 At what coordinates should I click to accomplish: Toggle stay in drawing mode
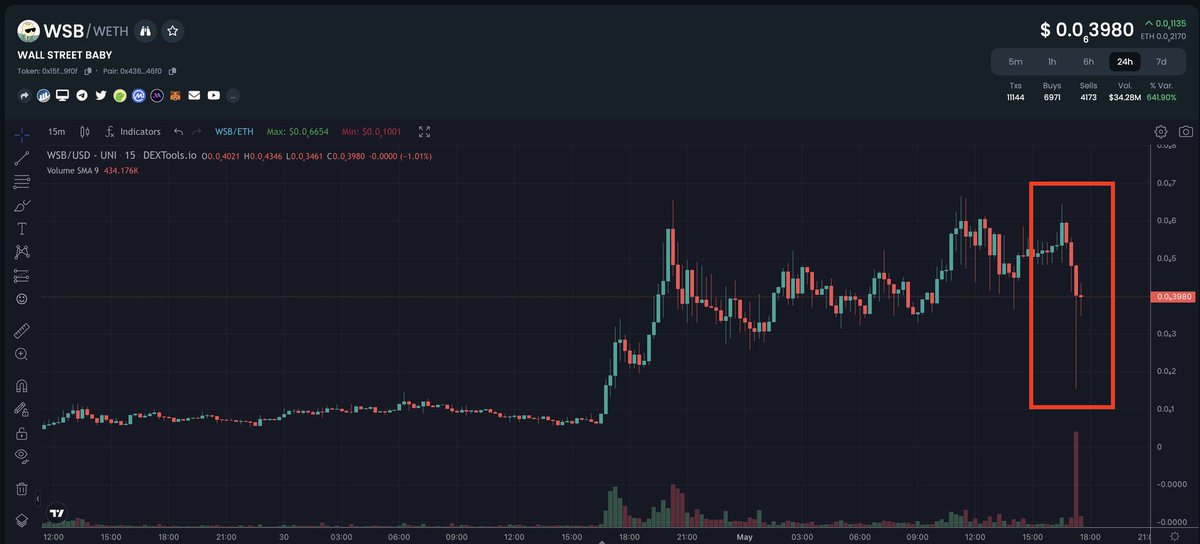coord(21,409)
